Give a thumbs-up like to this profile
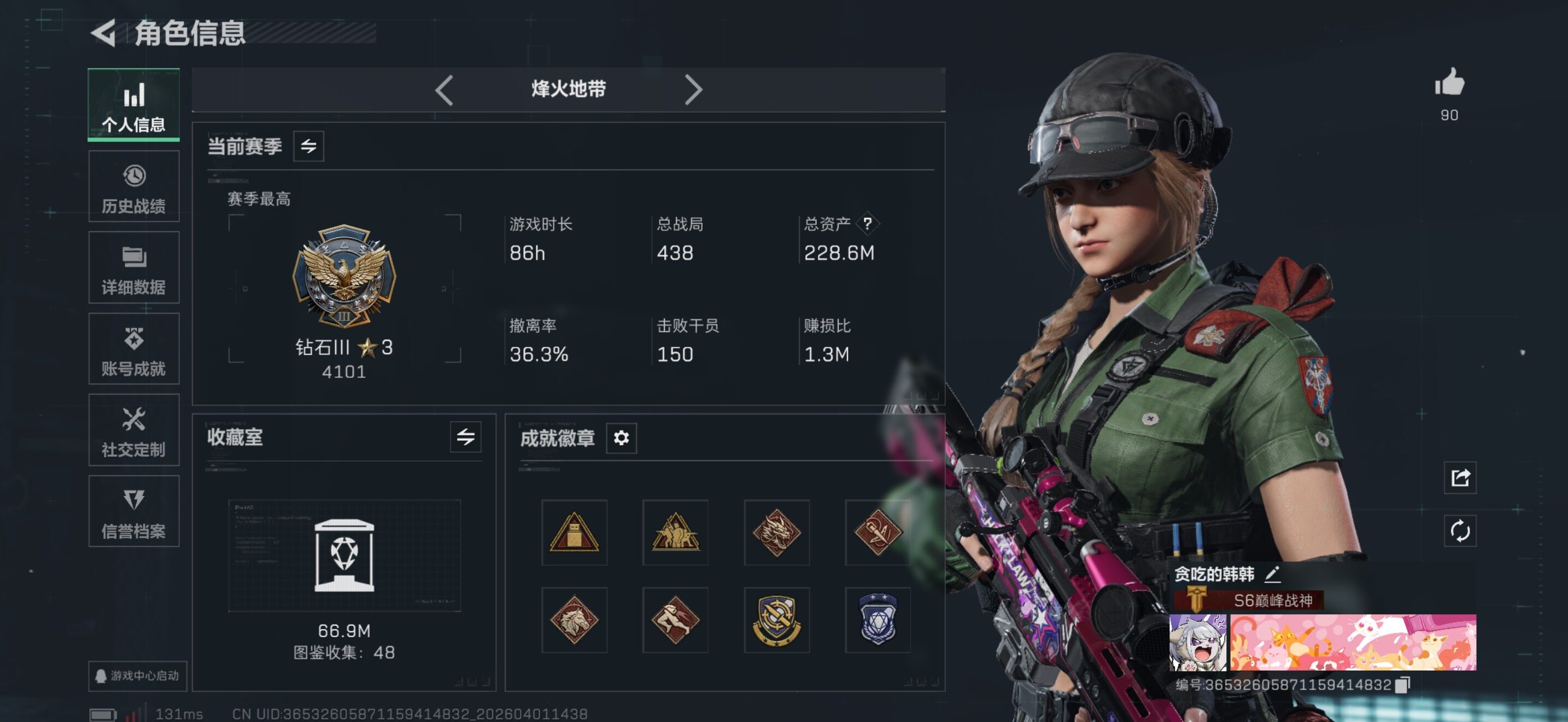The height and width of the screenshot is (722, 1568). (1449, 81)
